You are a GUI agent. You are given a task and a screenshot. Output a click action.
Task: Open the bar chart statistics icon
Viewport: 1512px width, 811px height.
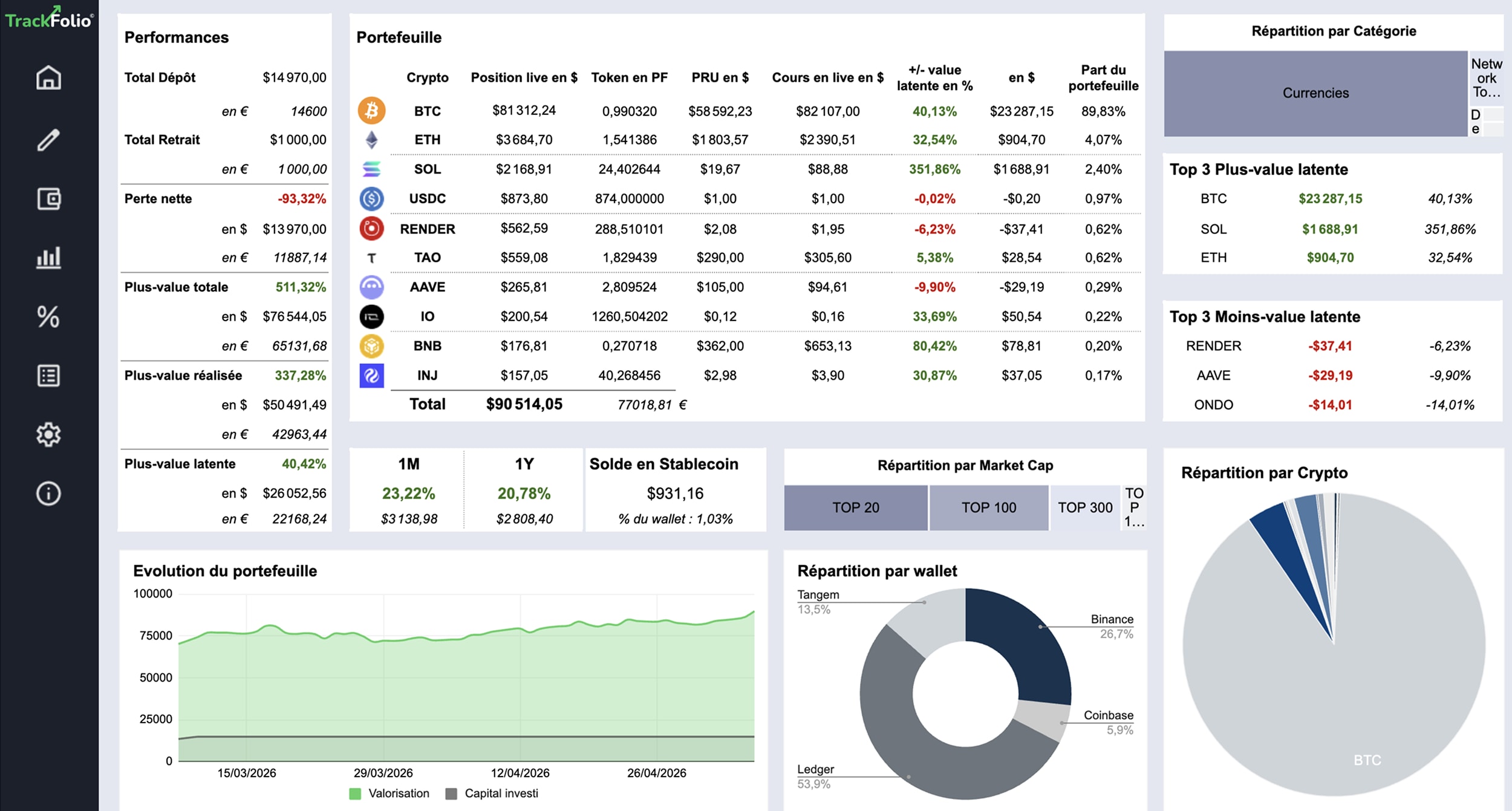(x=48, y=258)
